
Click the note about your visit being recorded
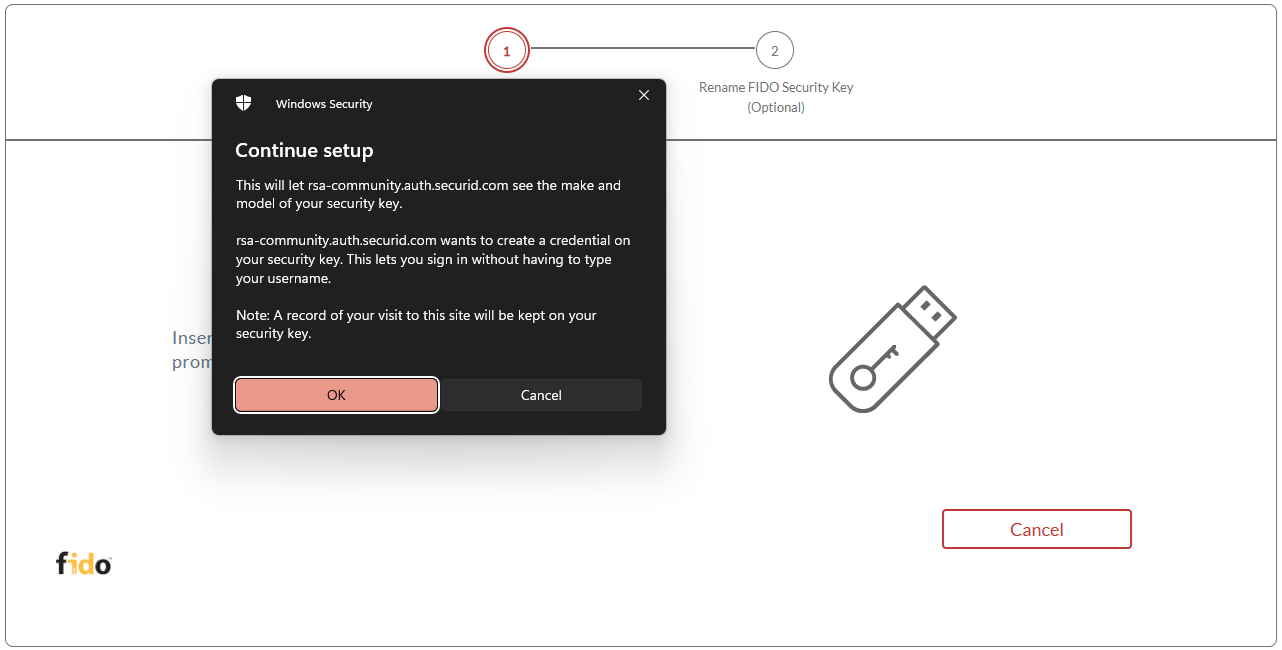click(x=416, y=323)
